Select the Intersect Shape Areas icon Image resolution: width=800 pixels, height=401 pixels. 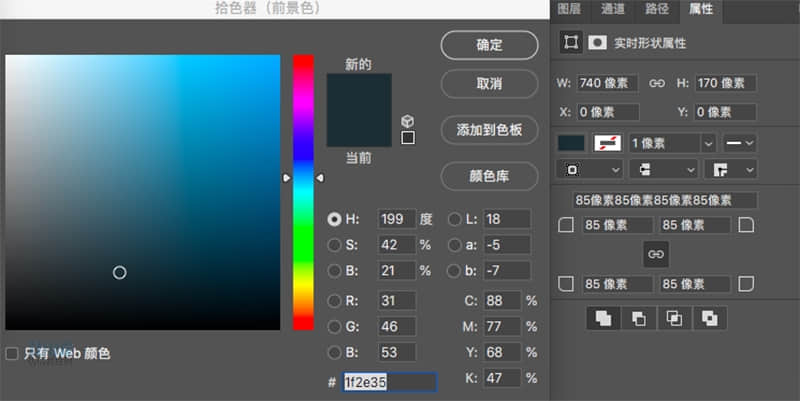tap(674, 318)
